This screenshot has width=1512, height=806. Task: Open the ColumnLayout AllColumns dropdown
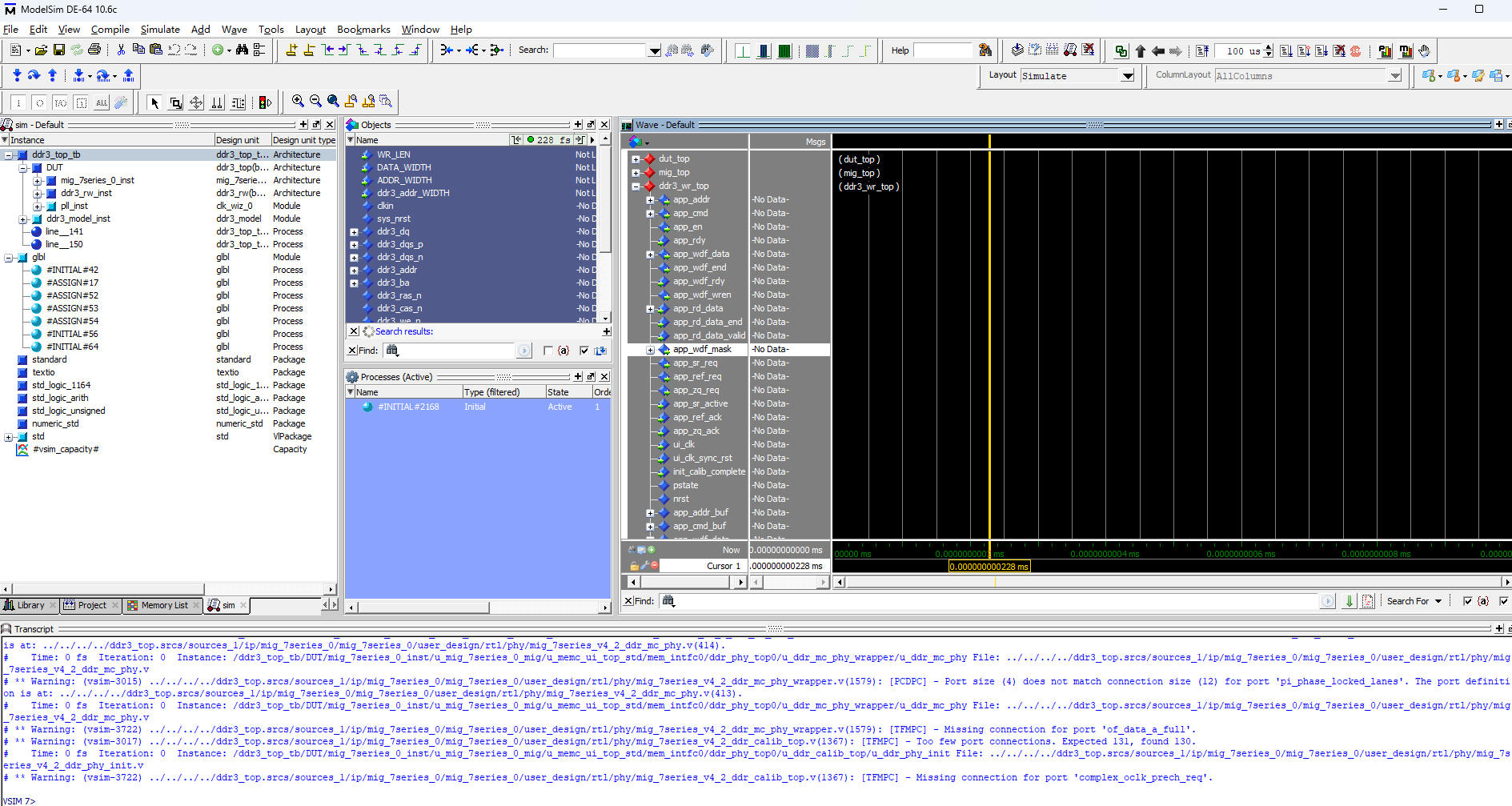click(x=1395, y=76)
